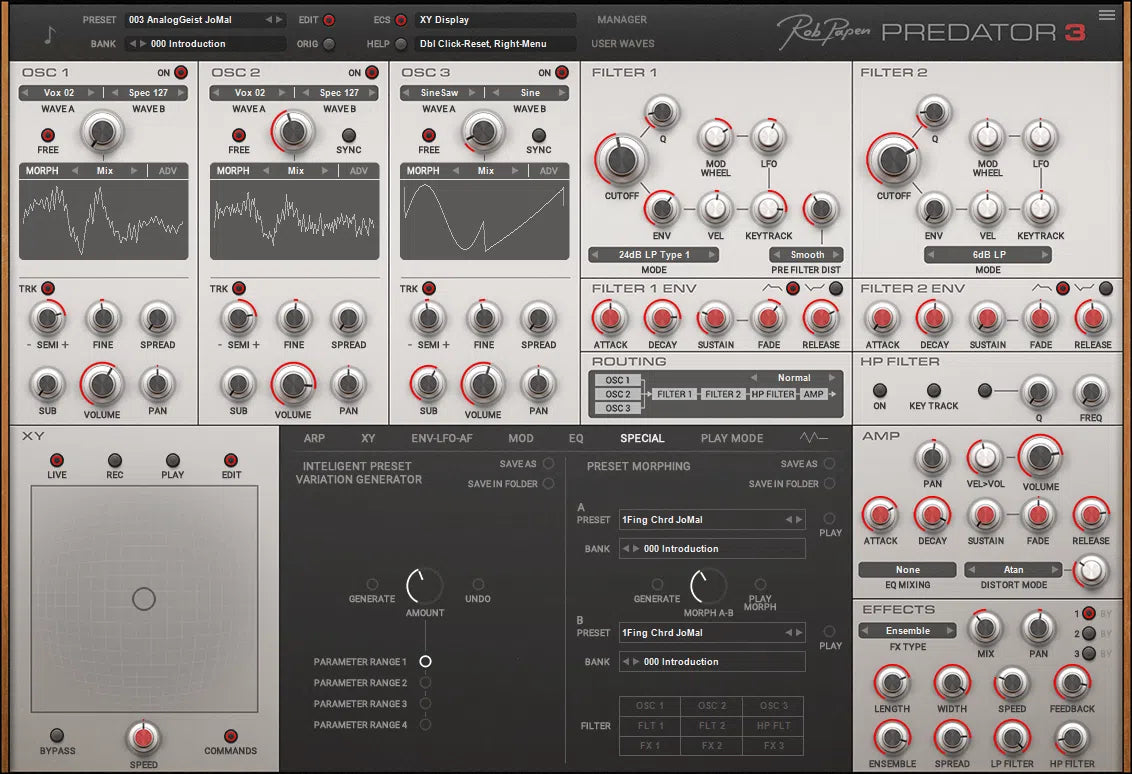
Task: Click inside the XY pad surface
Action: coord(144,597)
